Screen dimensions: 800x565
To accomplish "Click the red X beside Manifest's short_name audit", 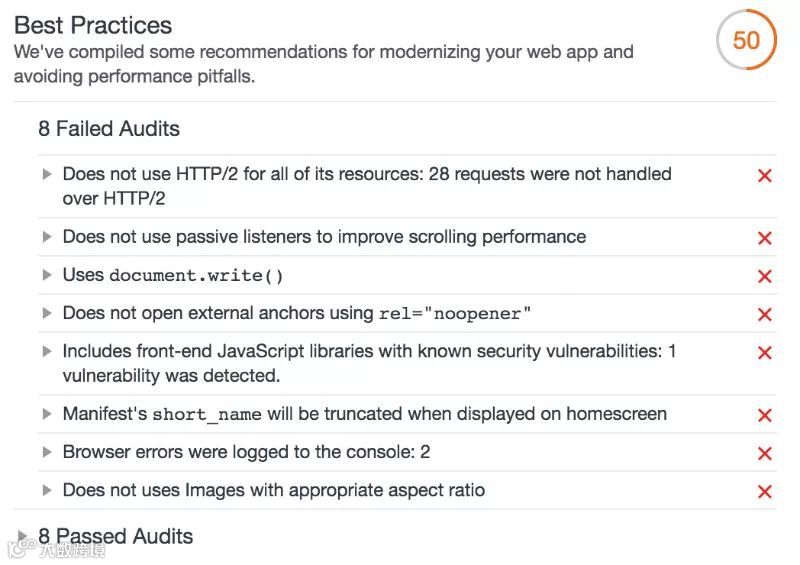I will (x=765, y=415).
